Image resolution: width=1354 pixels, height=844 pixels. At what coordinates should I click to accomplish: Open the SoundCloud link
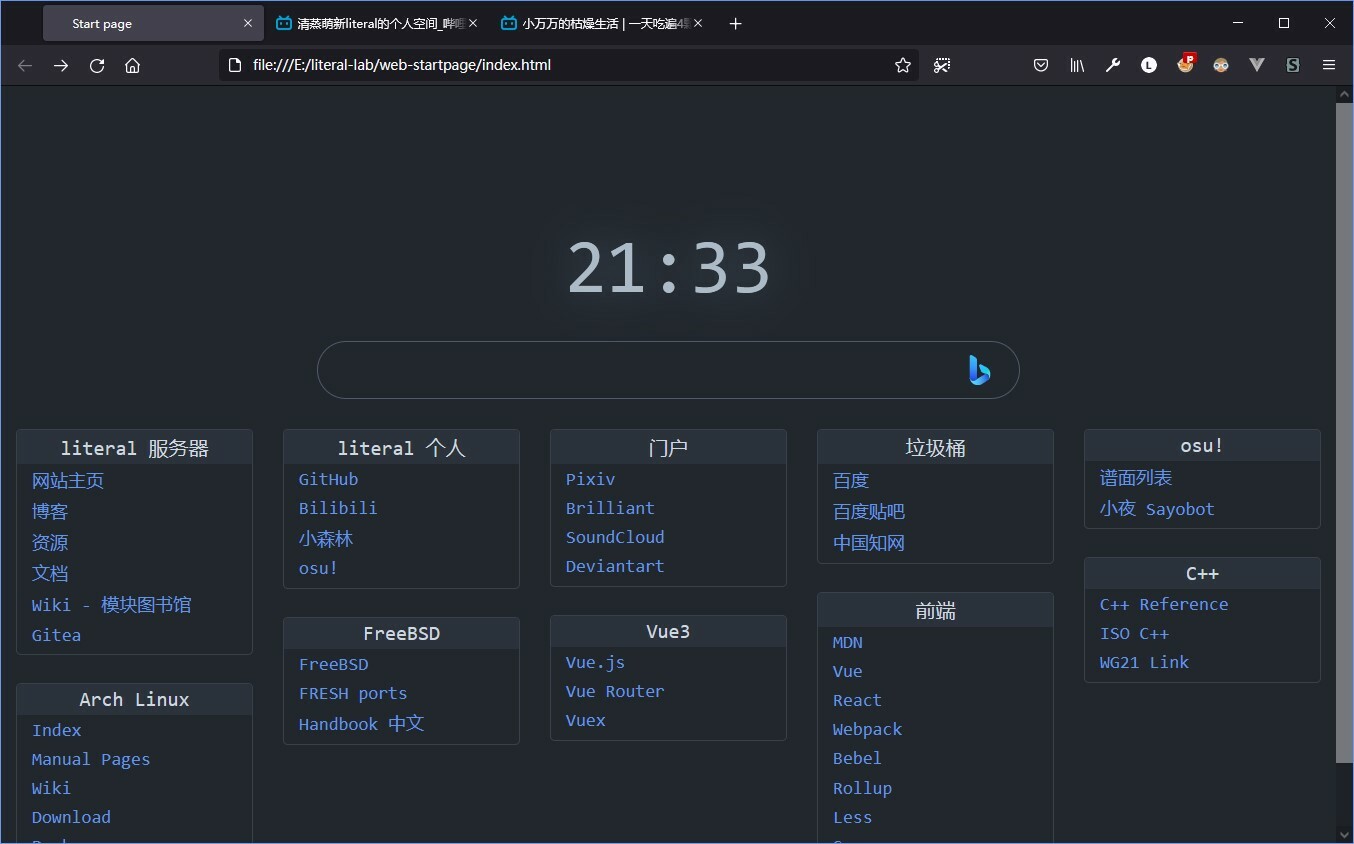[615, 537]
